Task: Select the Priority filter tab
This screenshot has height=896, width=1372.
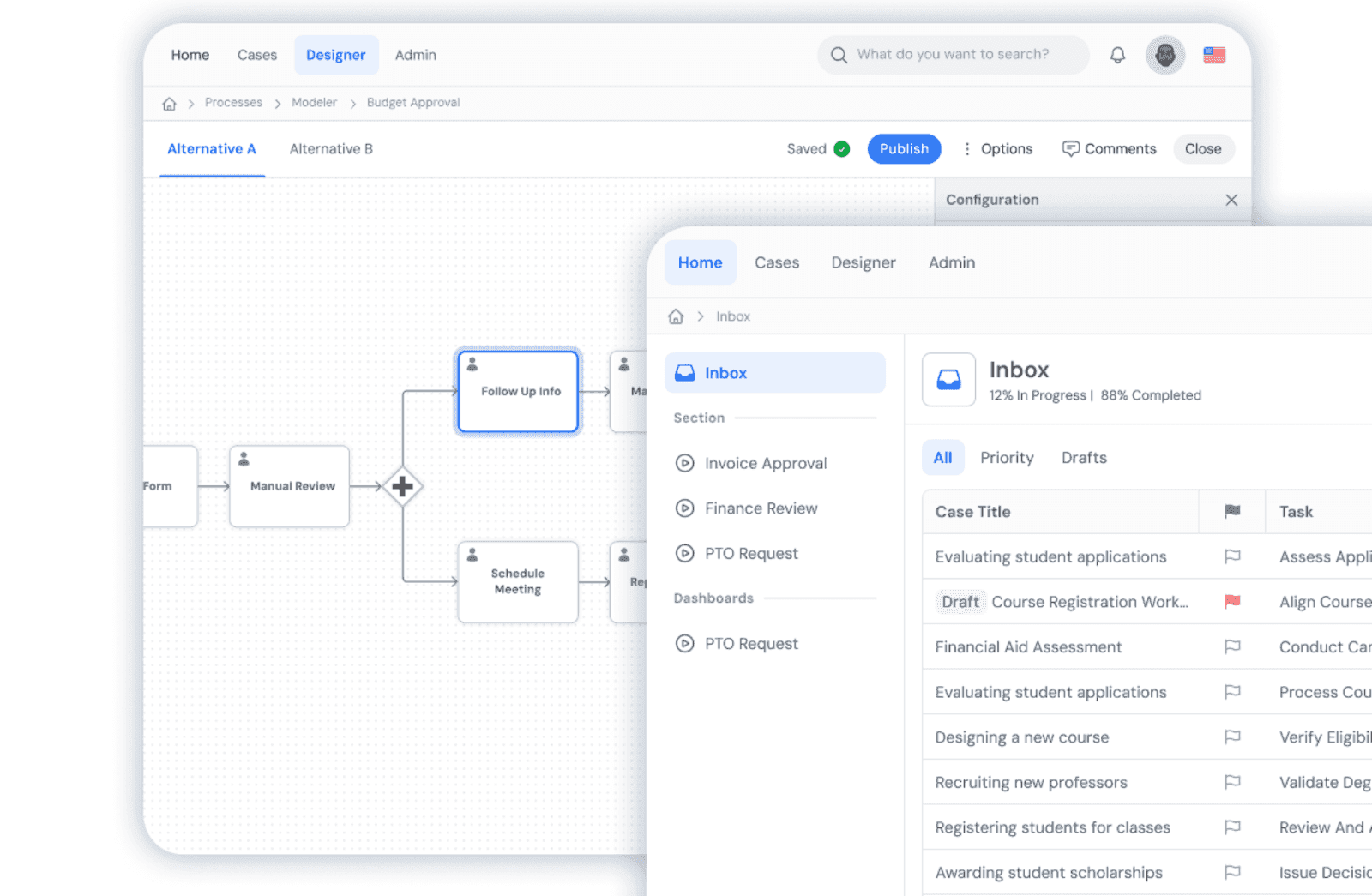Action: pos(1006,457)
